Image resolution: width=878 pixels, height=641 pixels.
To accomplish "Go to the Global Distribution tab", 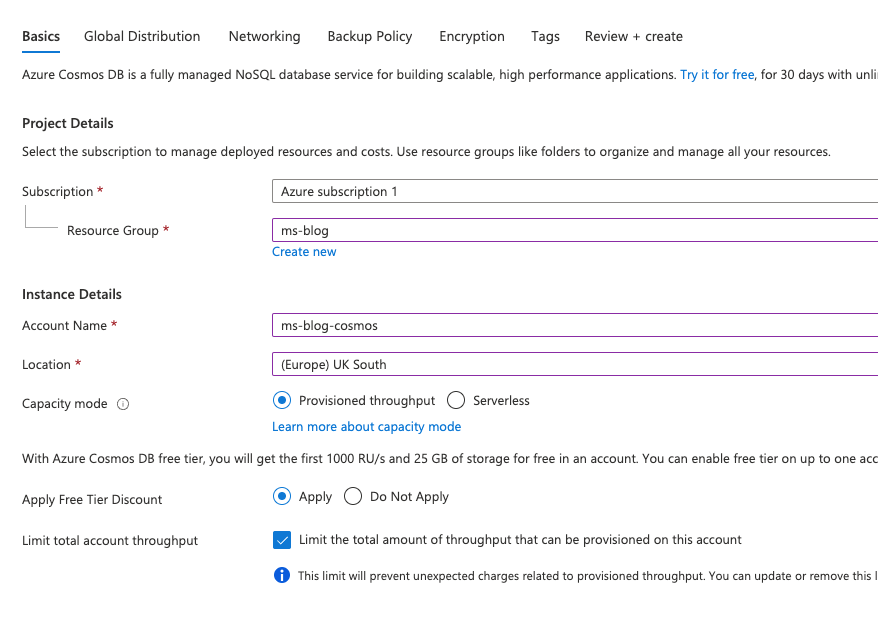I will (x=142, y=36).
